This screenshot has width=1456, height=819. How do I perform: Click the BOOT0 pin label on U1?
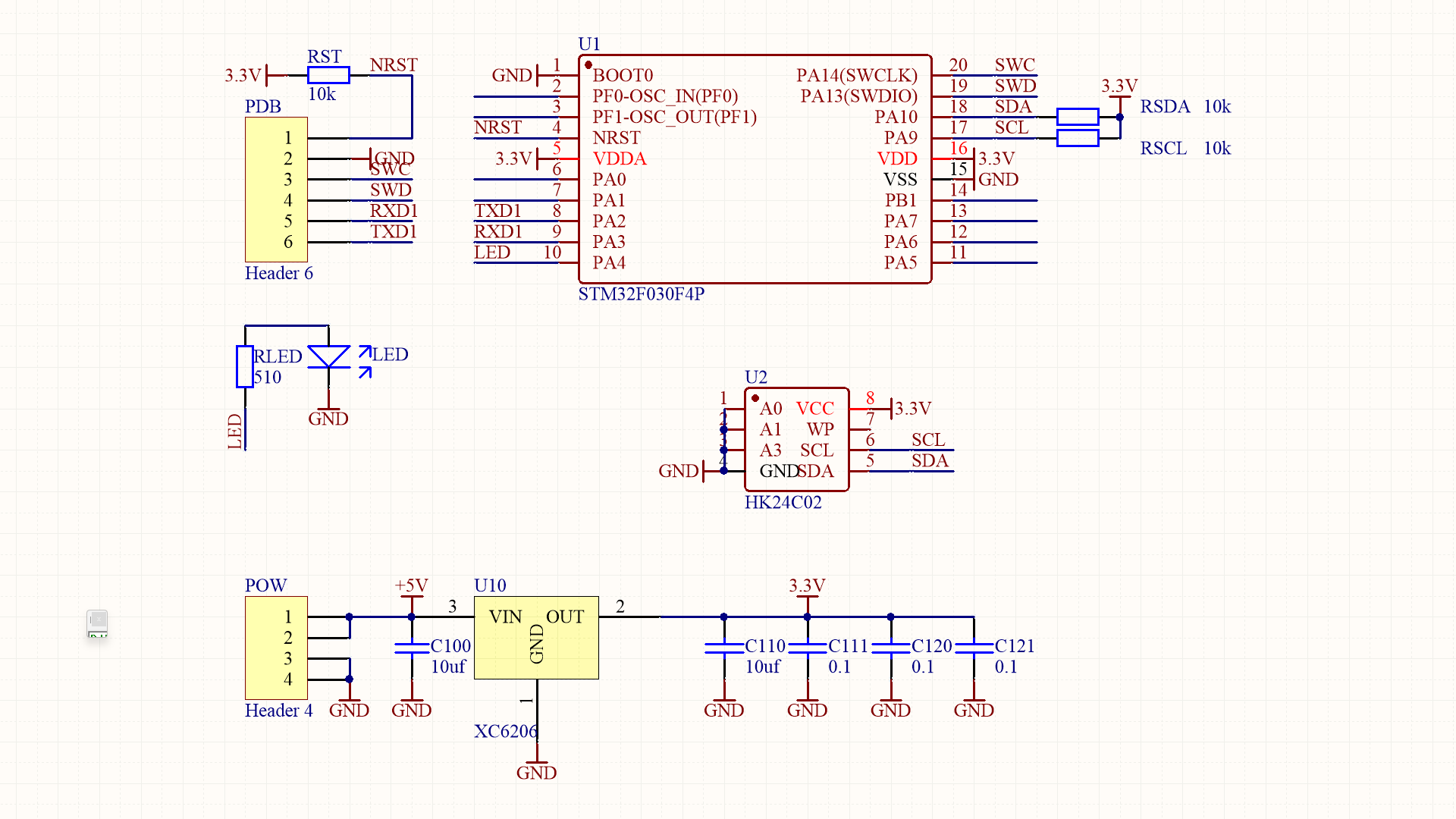(x=623, y=75)
